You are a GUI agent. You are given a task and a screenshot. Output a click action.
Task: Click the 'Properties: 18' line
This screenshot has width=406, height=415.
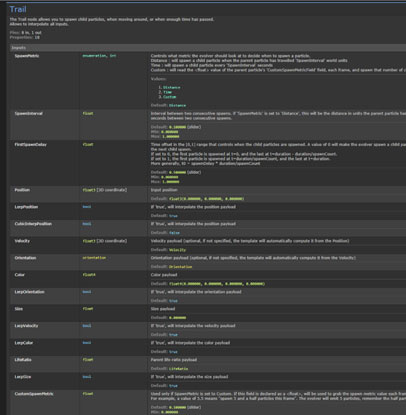coord(24,37)
